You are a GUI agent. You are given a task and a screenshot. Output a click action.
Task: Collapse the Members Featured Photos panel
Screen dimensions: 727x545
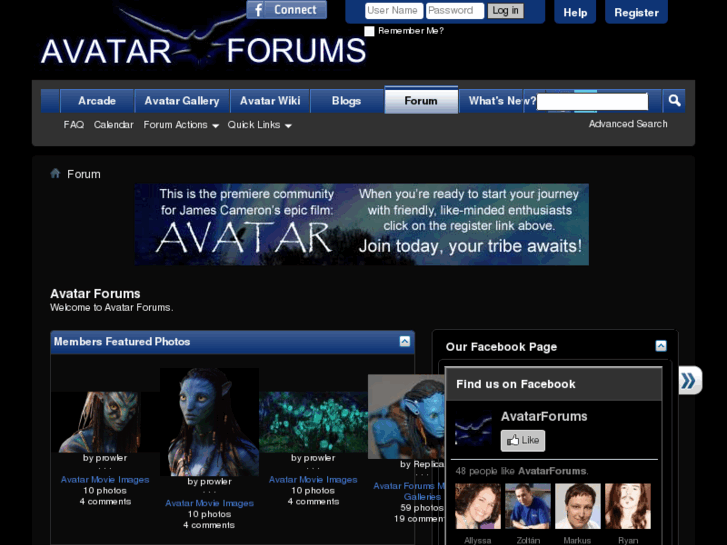(404, 341)
